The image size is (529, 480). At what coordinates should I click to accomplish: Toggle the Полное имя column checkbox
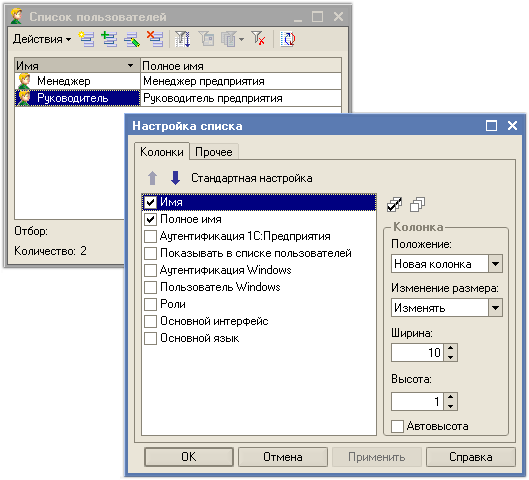[x=150, y=220]
